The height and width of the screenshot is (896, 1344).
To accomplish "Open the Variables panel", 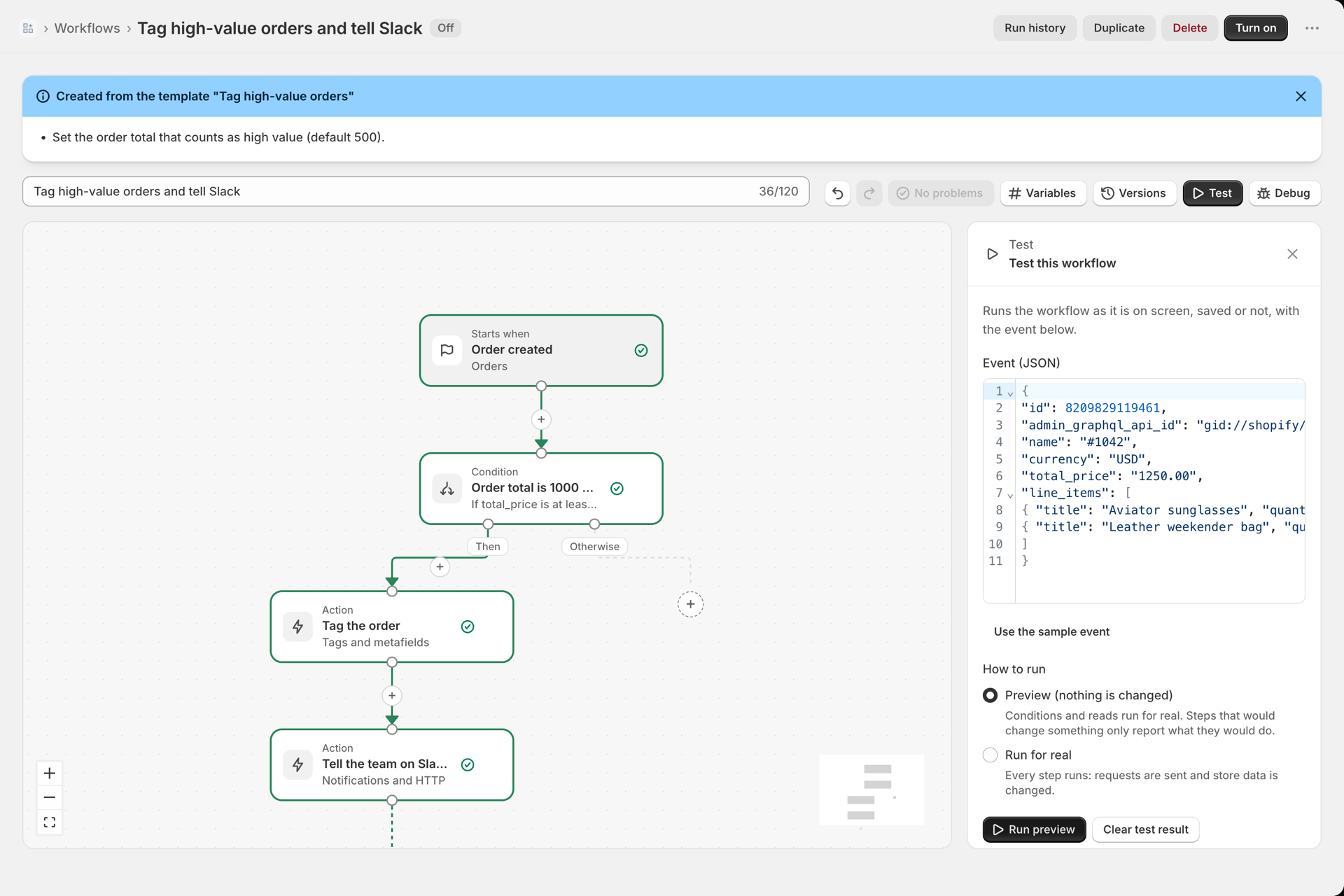I will pyautogui.click(x=1042, y=193).
